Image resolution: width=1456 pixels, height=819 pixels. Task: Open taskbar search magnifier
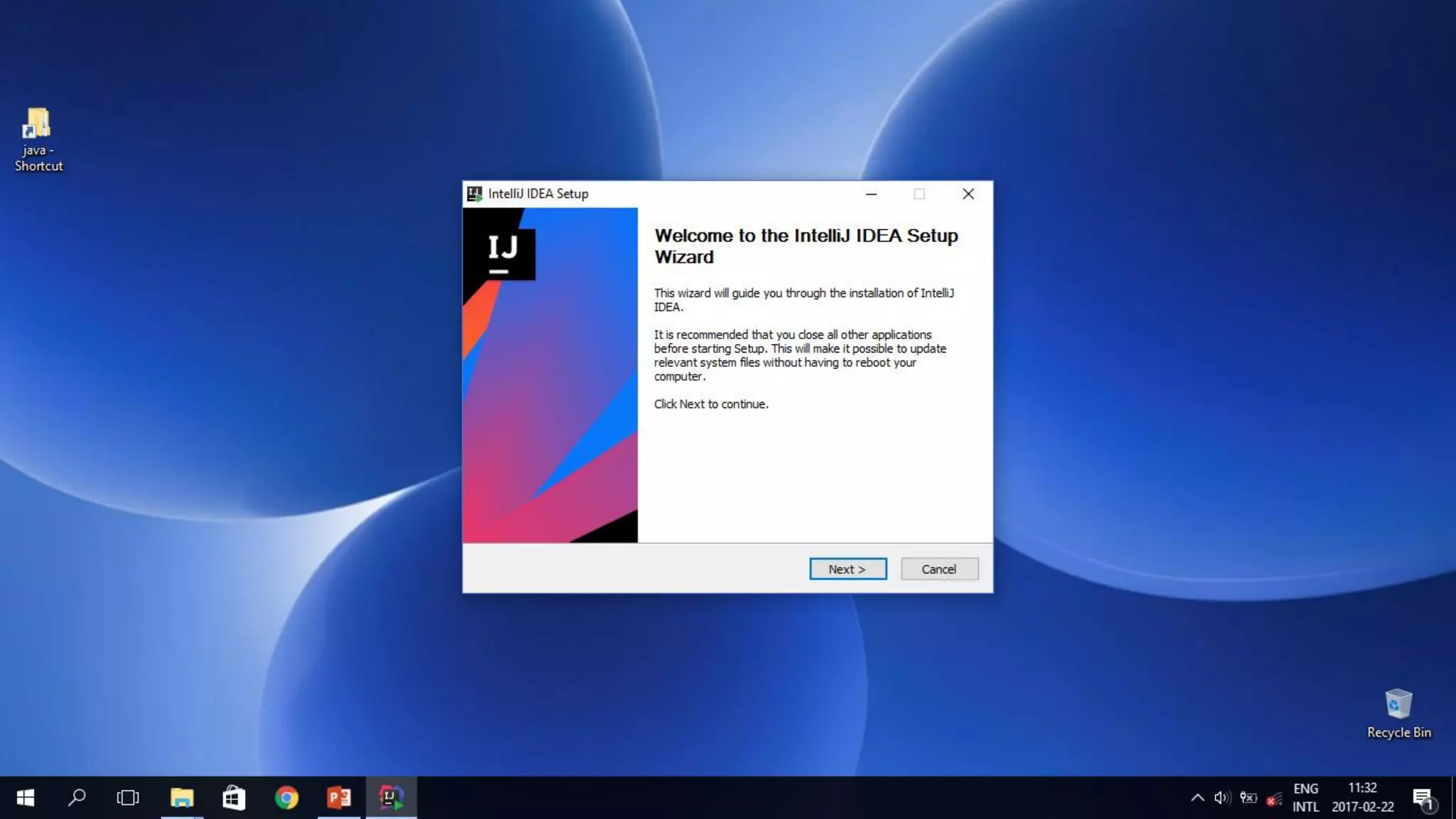pos(77,798)
